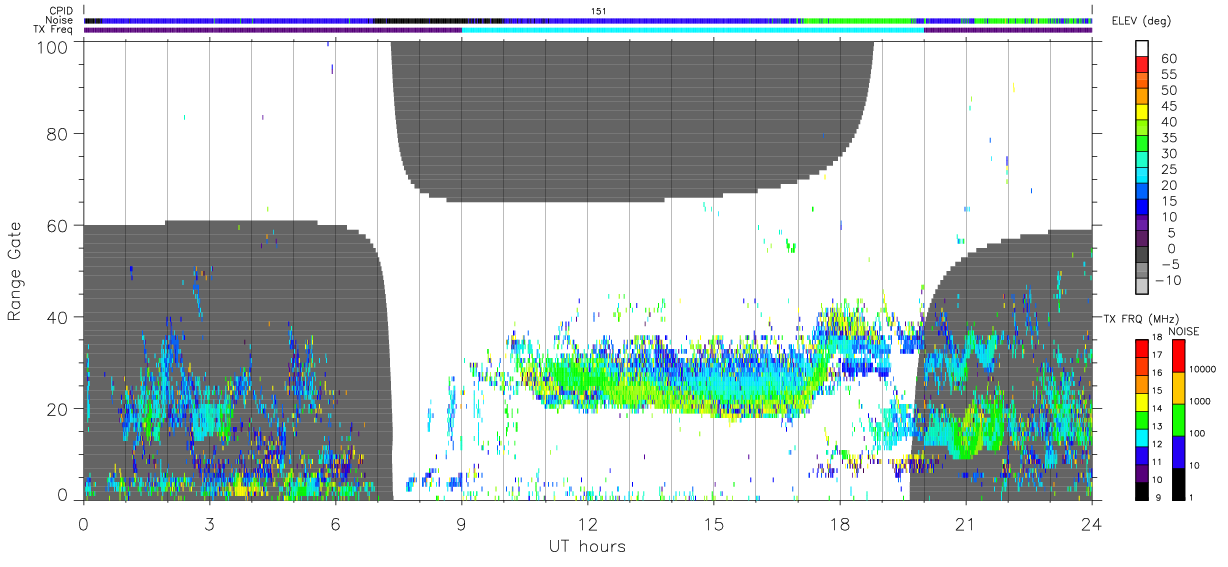Pick the cyan 20–25 ELEV colorbar segment
1228x567 pixels.
click(x=1142, y=176)
